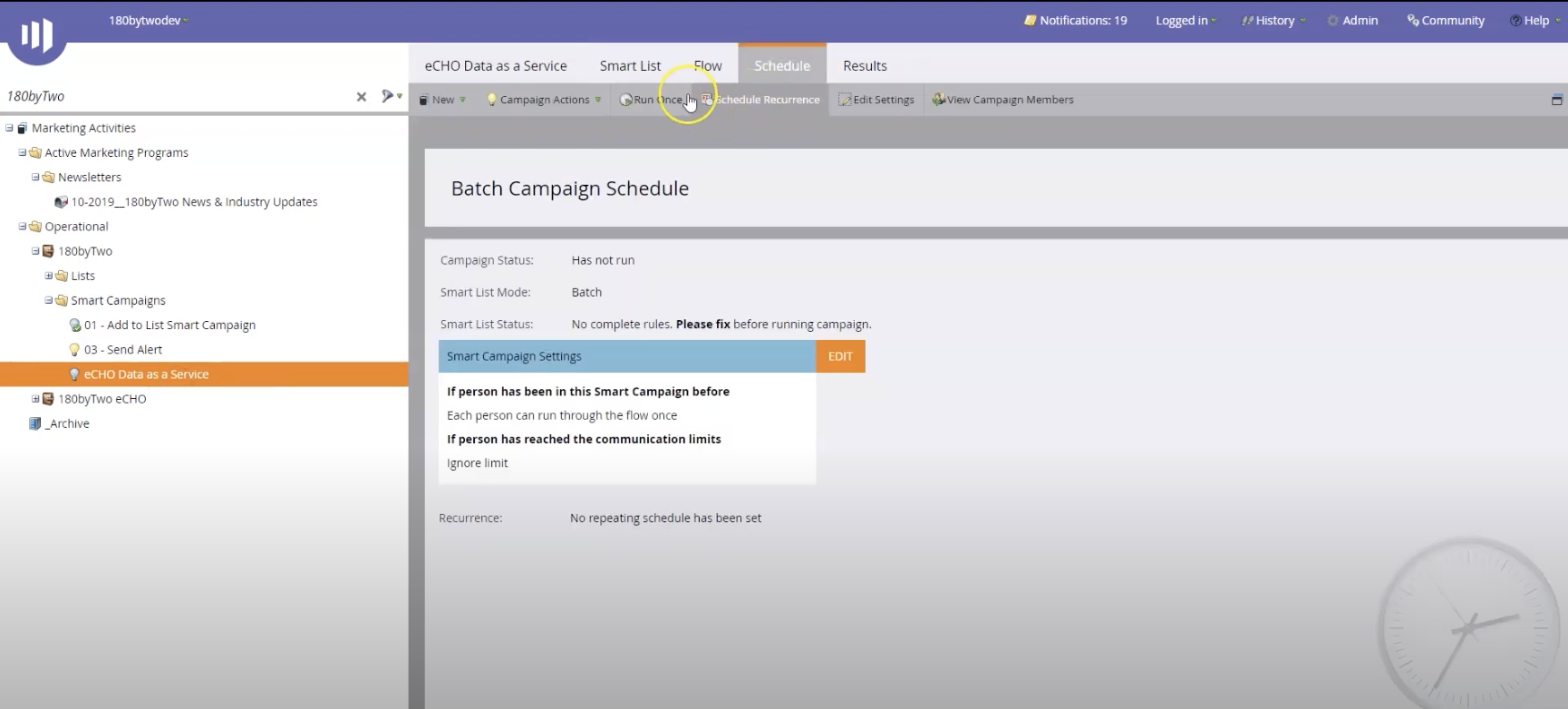Image resolution: width=1568 pixels, height=709 pixels.
Task: Click the Edit Settings toolbar button
Action: click(x=876, y=100)
